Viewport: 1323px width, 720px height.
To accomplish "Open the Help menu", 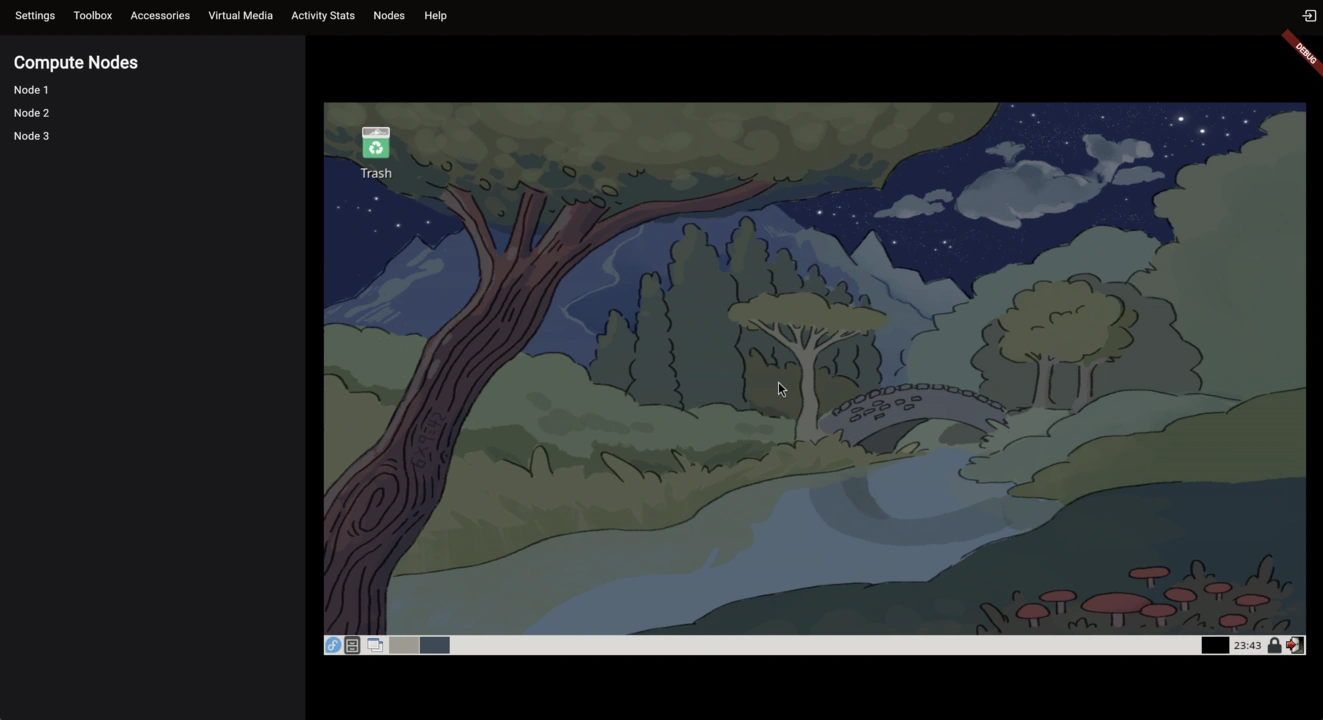I will (x=435, y=16).
